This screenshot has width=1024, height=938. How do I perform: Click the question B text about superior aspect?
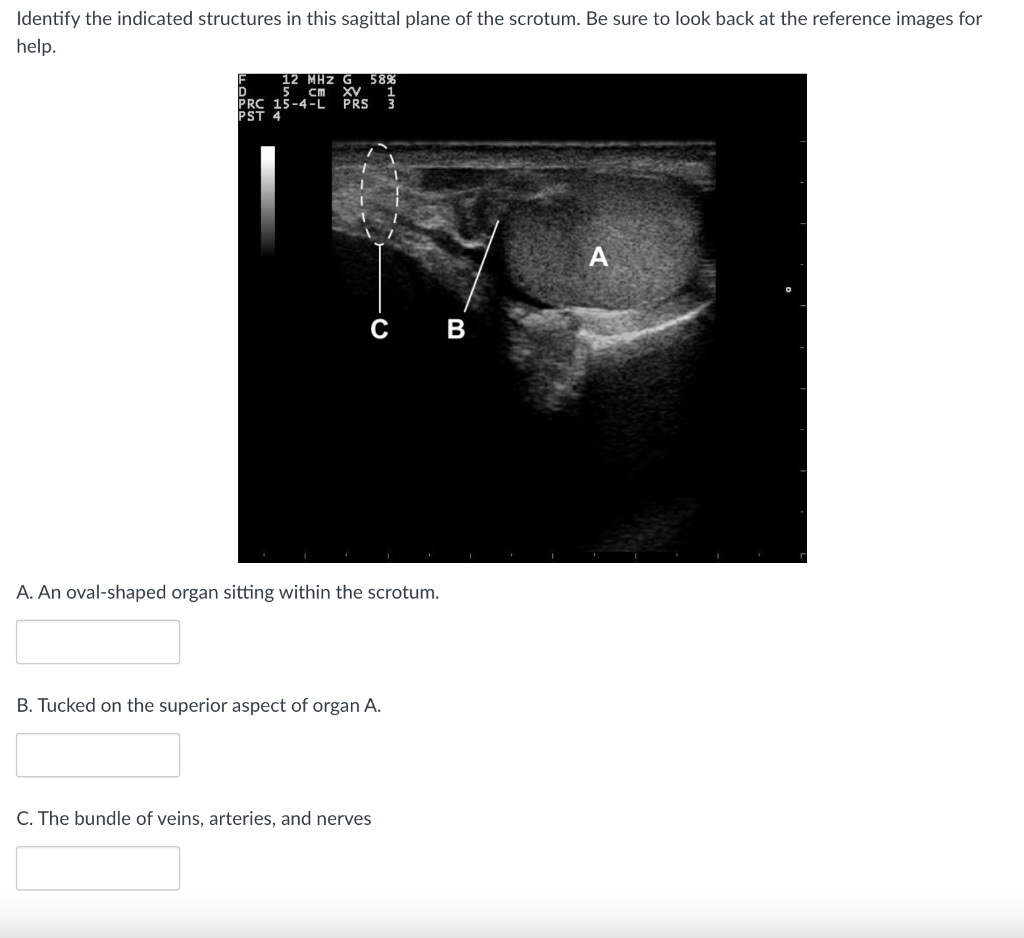point(197,704)
